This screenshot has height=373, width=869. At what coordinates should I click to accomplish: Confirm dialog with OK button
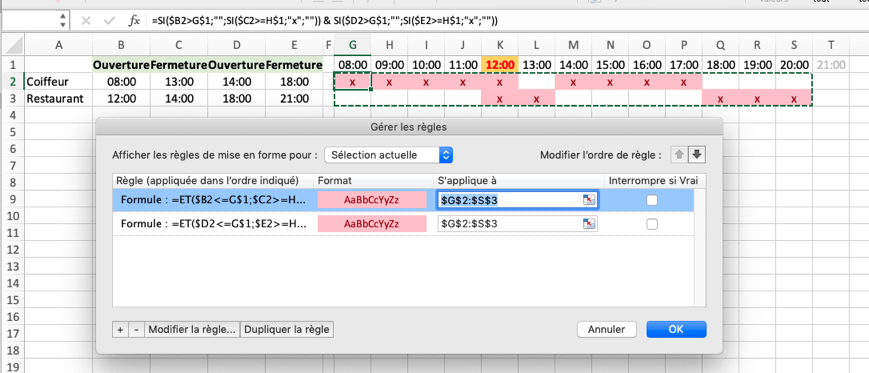click(x=676, y=329)
